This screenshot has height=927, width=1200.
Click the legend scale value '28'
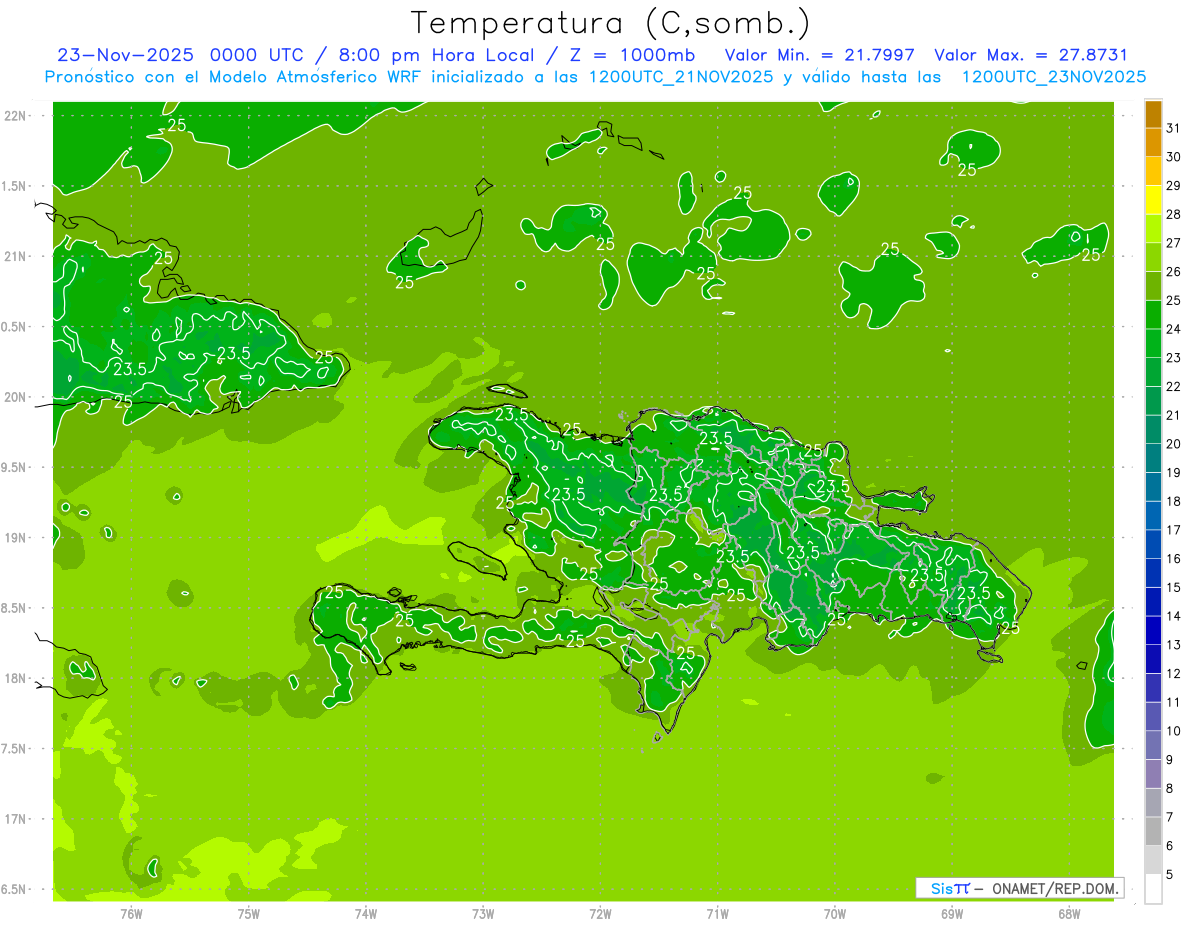click(x=1174, y=214)
